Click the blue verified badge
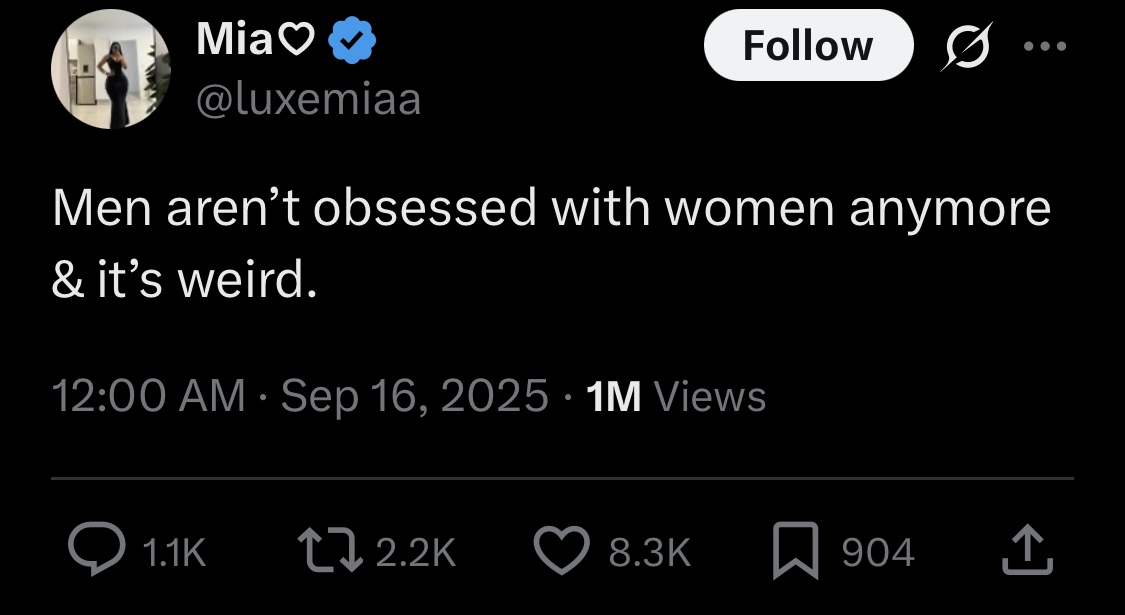1125x615 pixels. (355, 42)
